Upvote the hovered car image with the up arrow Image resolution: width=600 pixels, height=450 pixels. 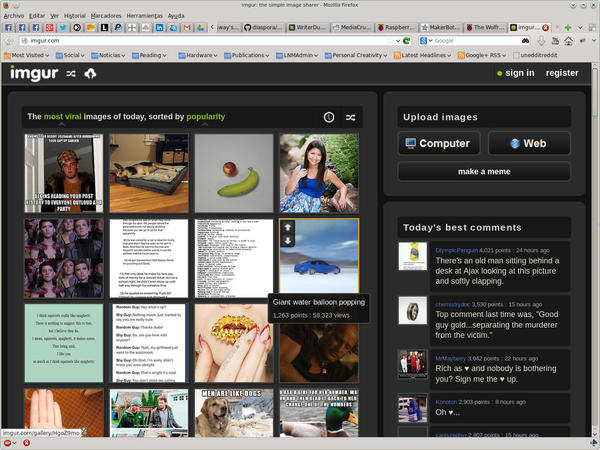pos(288,227)
